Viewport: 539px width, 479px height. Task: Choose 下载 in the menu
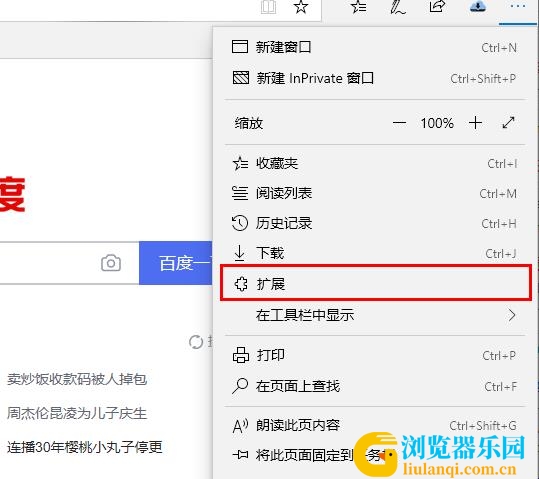click(375, 253)
